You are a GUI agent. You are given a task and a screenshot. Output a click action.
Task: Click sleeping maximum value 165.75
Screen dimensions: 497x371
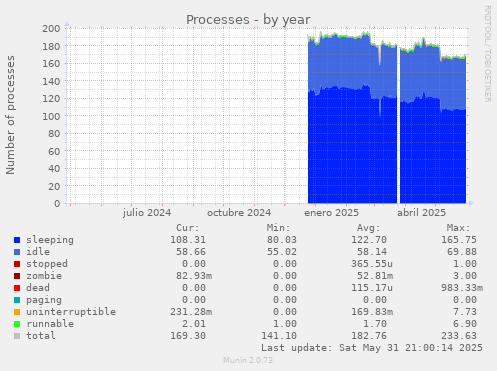click(459, 240)
